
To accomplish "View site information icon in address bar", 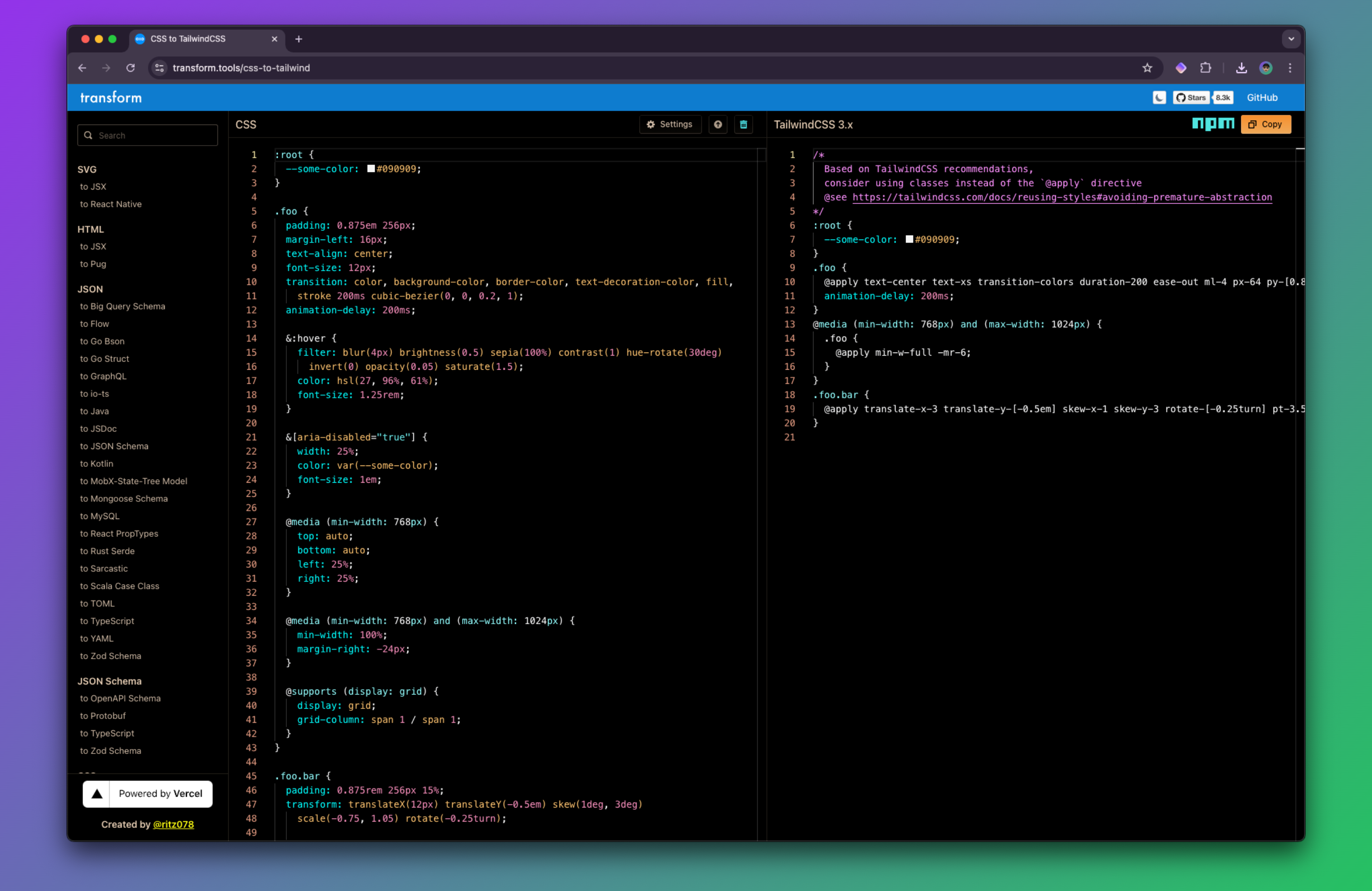I will pos(160,68).
